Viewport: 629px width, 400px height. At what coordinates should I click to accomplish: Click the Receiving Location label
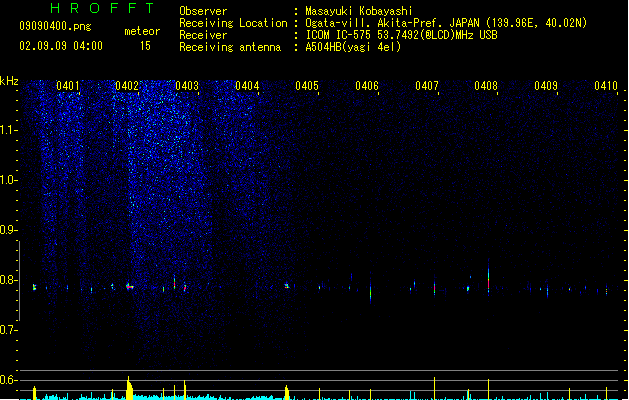point(233,23)
